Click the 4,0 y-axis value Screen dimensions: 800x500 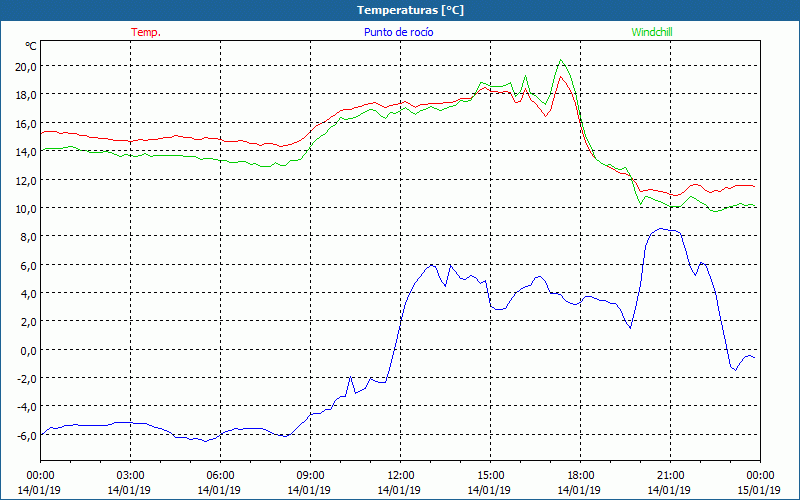(x=28, y=293)
